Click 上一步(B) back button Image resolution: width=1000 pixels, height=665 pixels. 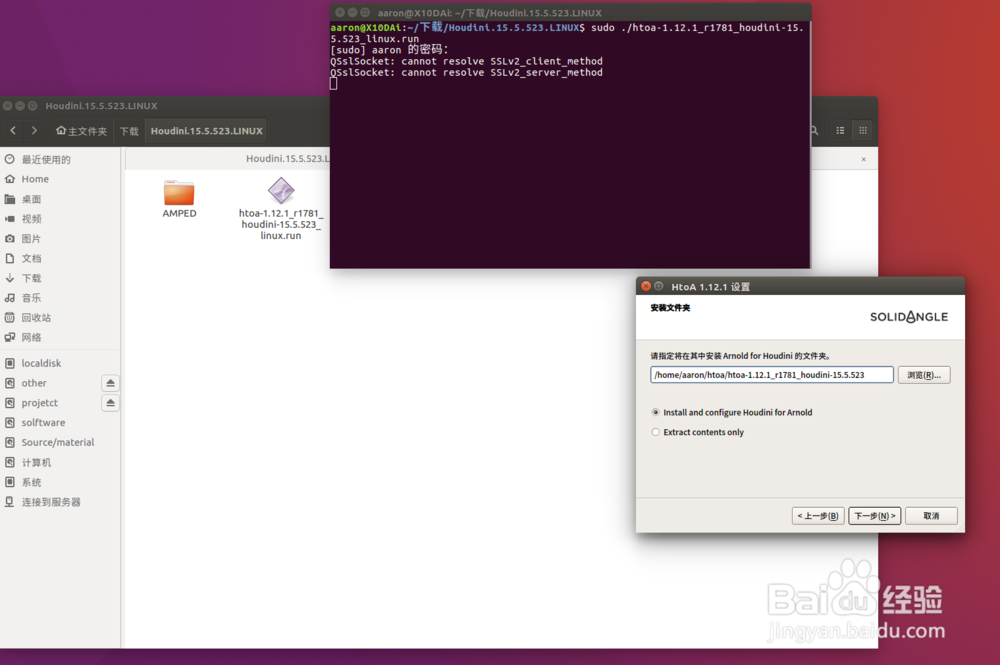click(818, 516)
